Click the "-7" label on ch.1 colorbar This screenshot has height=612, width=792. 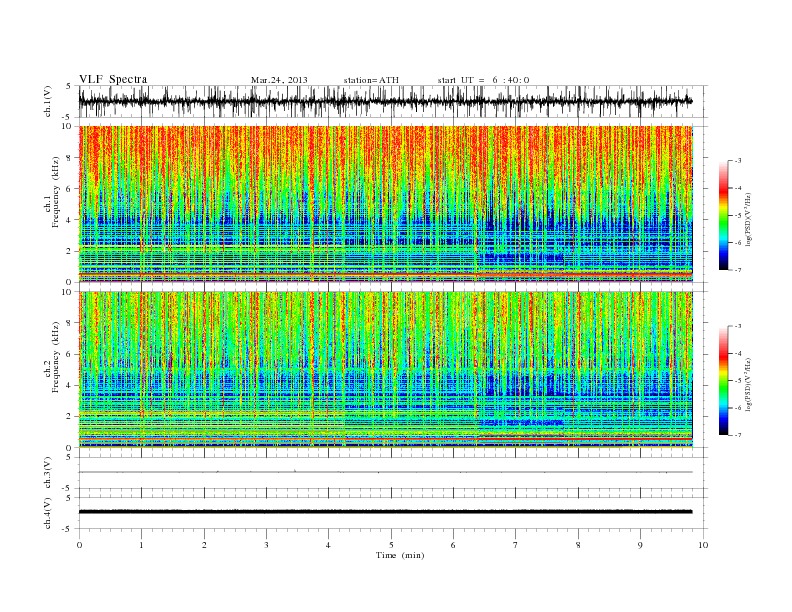pyautogui.click(x=738, y=270)
